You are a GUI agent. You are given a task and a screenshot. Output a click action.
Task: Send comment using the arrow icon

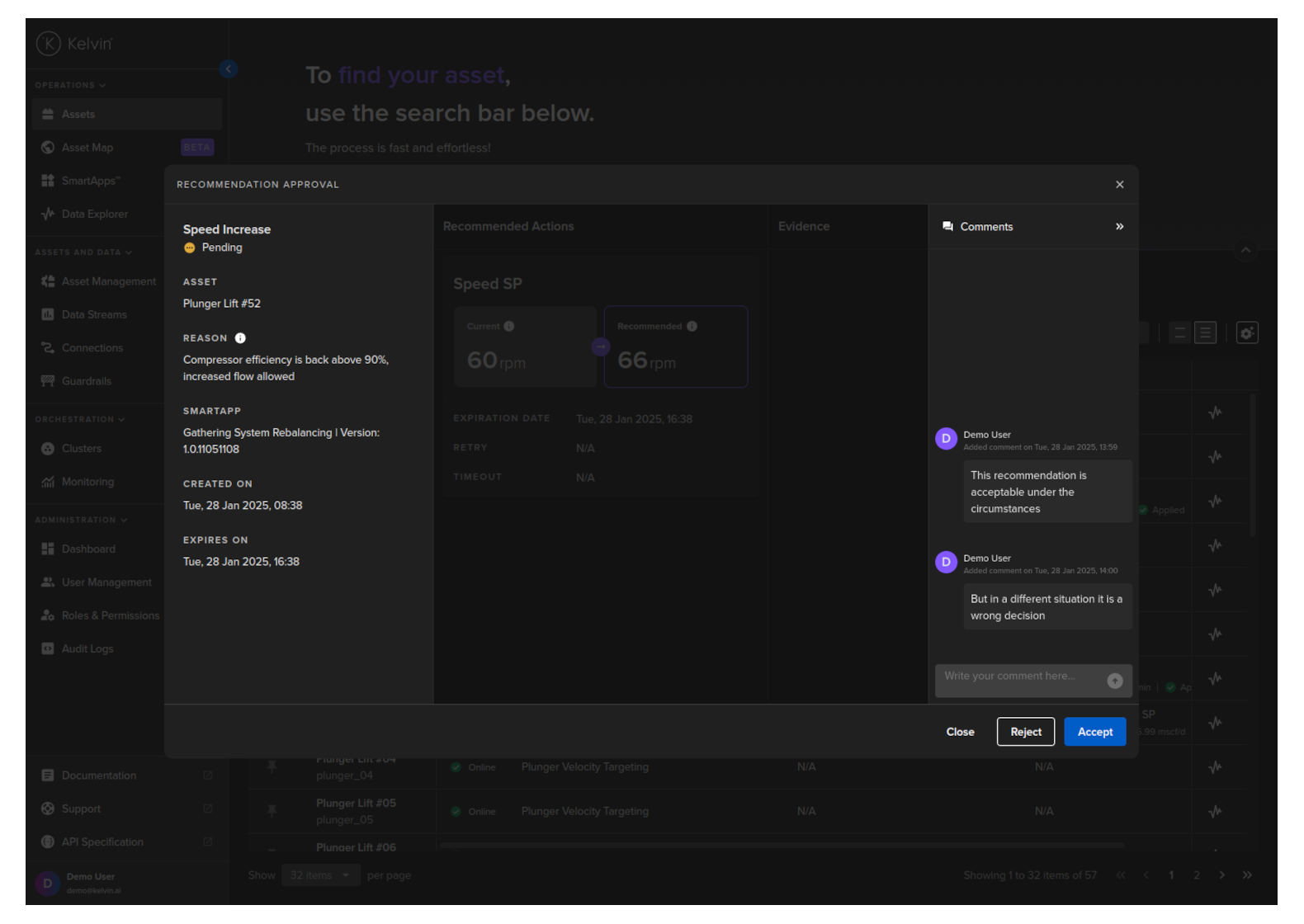coord(1114,681)
